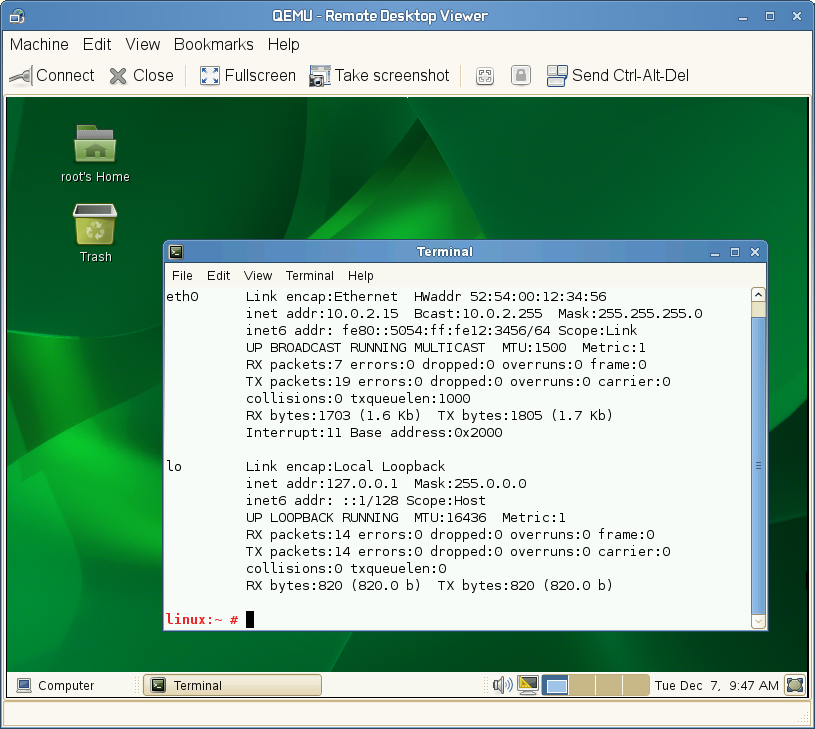
Task: Click the Terminal window button on the taskbar
Action: 232,685
